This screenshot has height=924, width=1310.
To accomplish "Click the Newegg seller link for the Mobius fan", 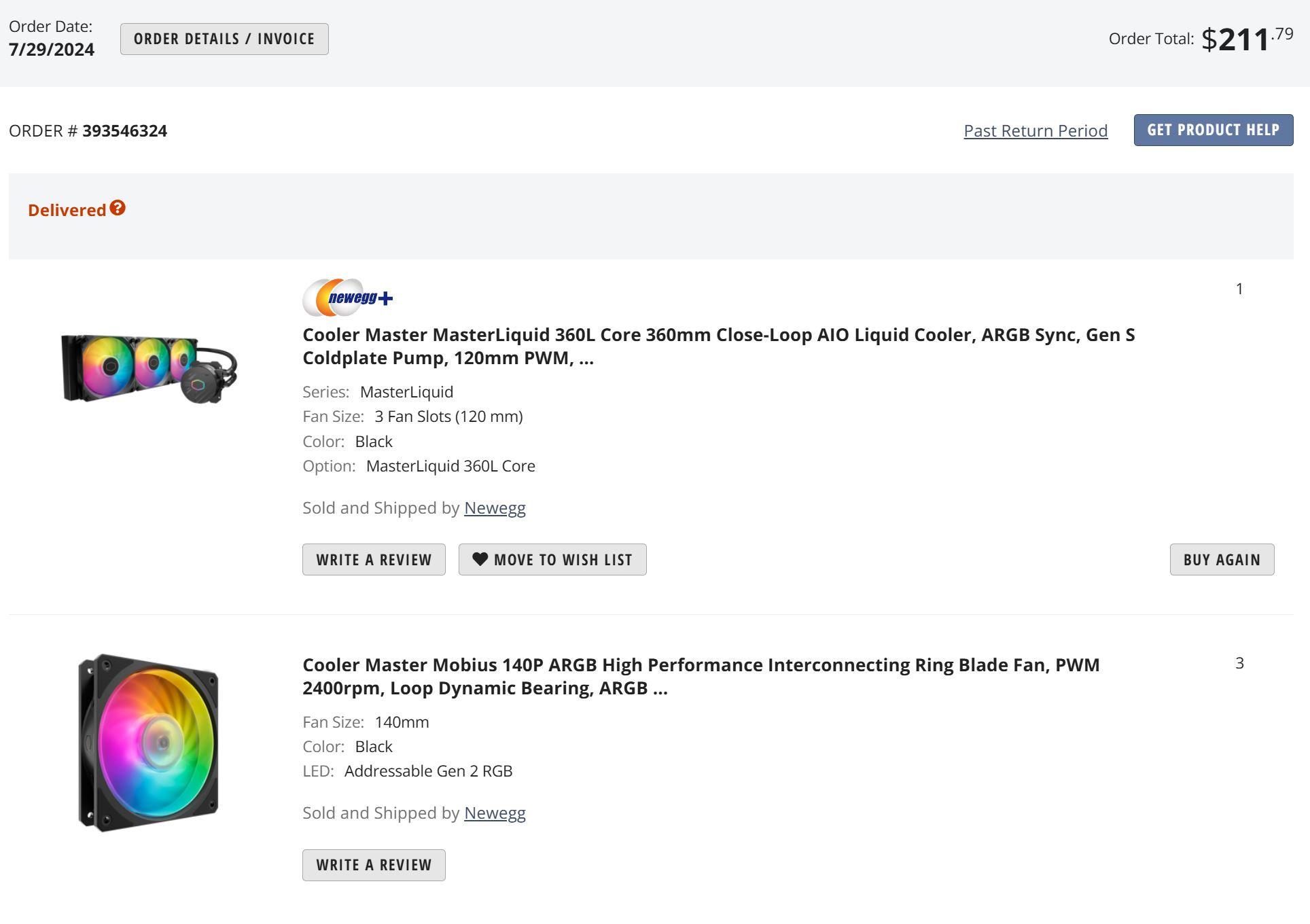I will pyautogui.click(x=495, y=813).
